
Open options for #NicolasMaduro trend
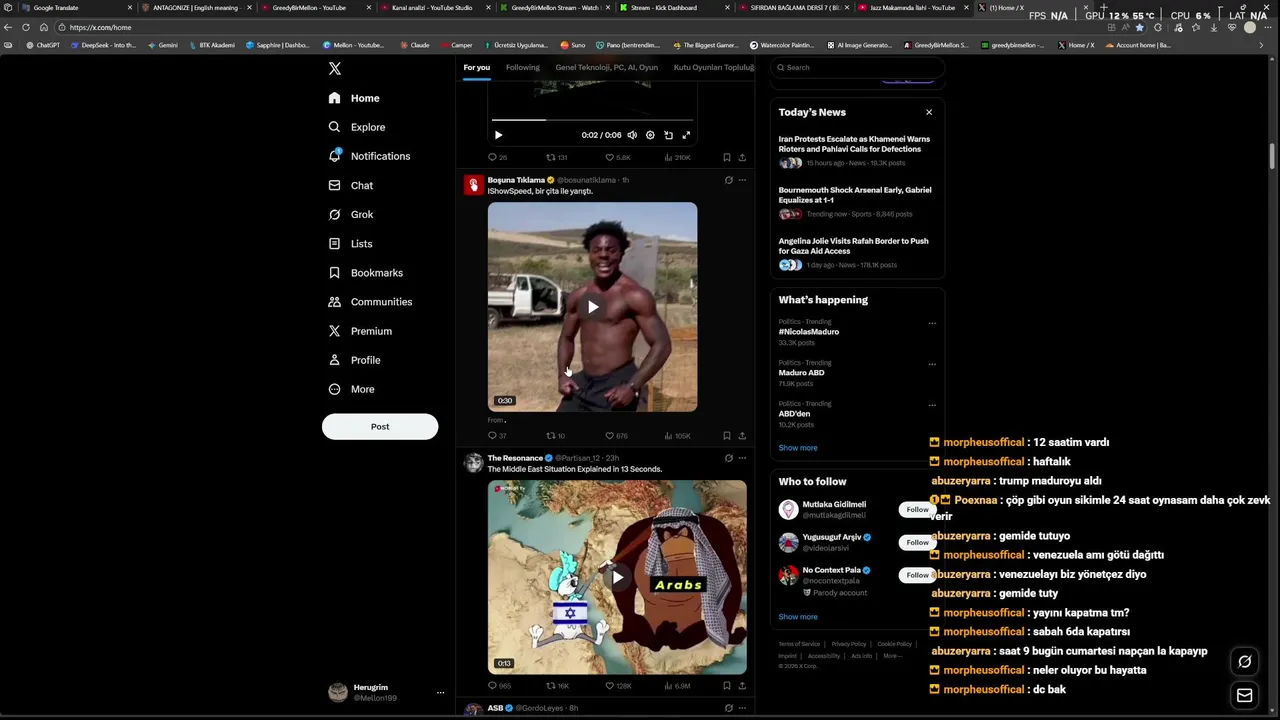click(x=932, y=323)
